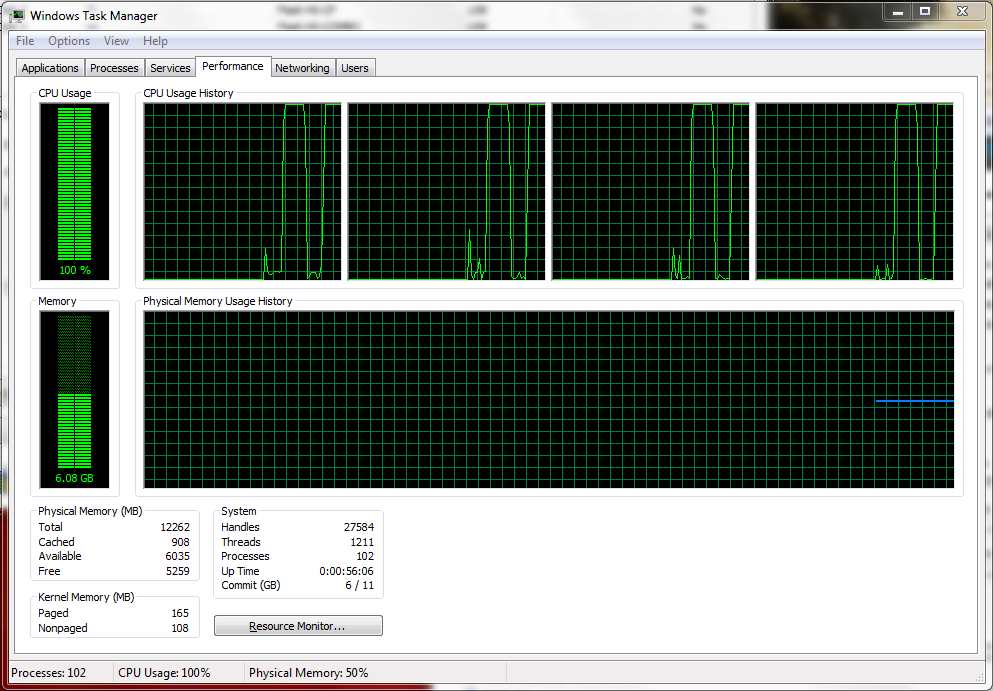The height and width of the screenshot is (691, 993).
Task: Click the first CPU usage history graph
Action: click(x=243, y=191)
